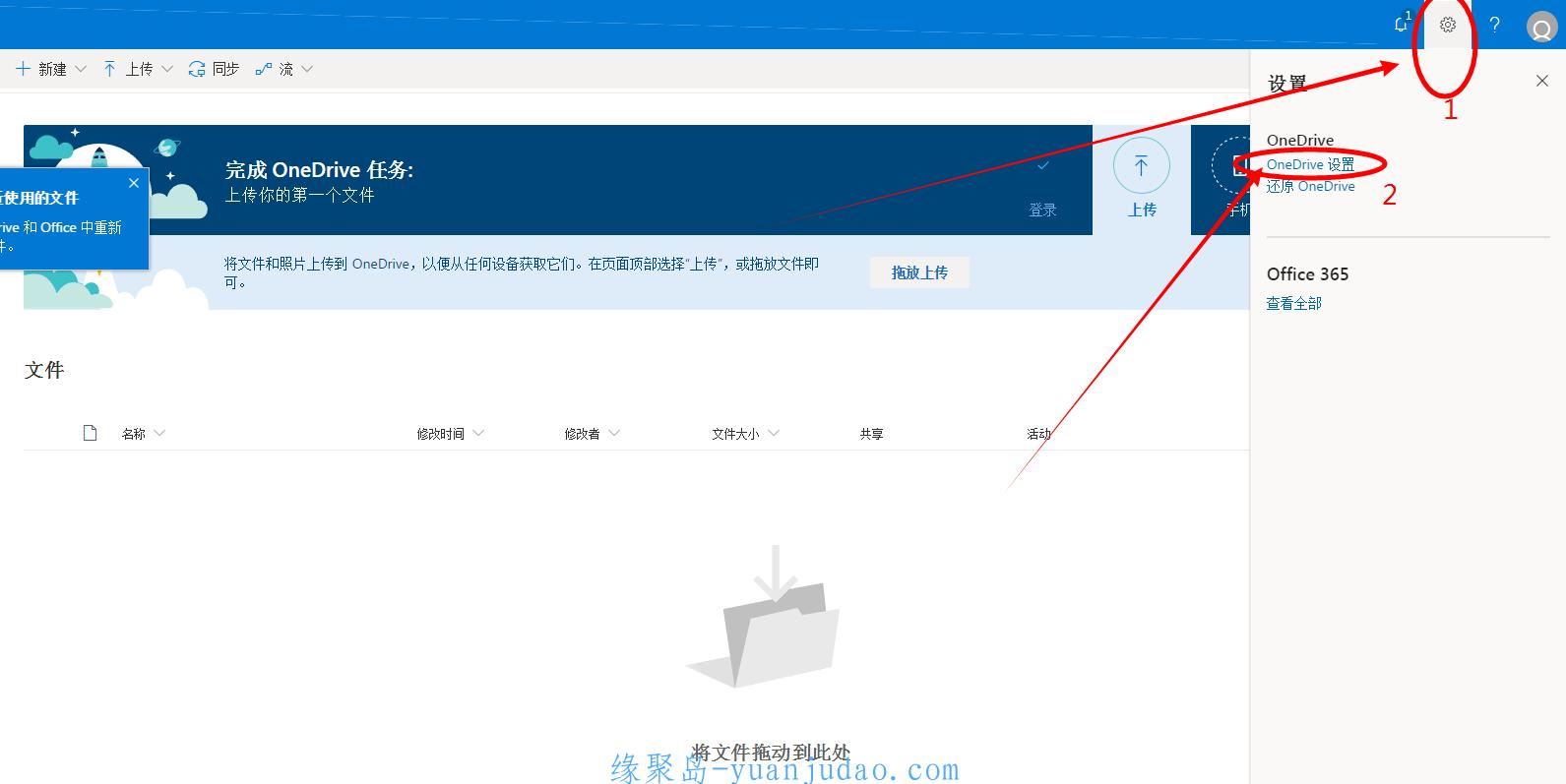This screenshot has height=784, width=1566.
Task: Click the 拖放上传 button
Action: point(919,272)
